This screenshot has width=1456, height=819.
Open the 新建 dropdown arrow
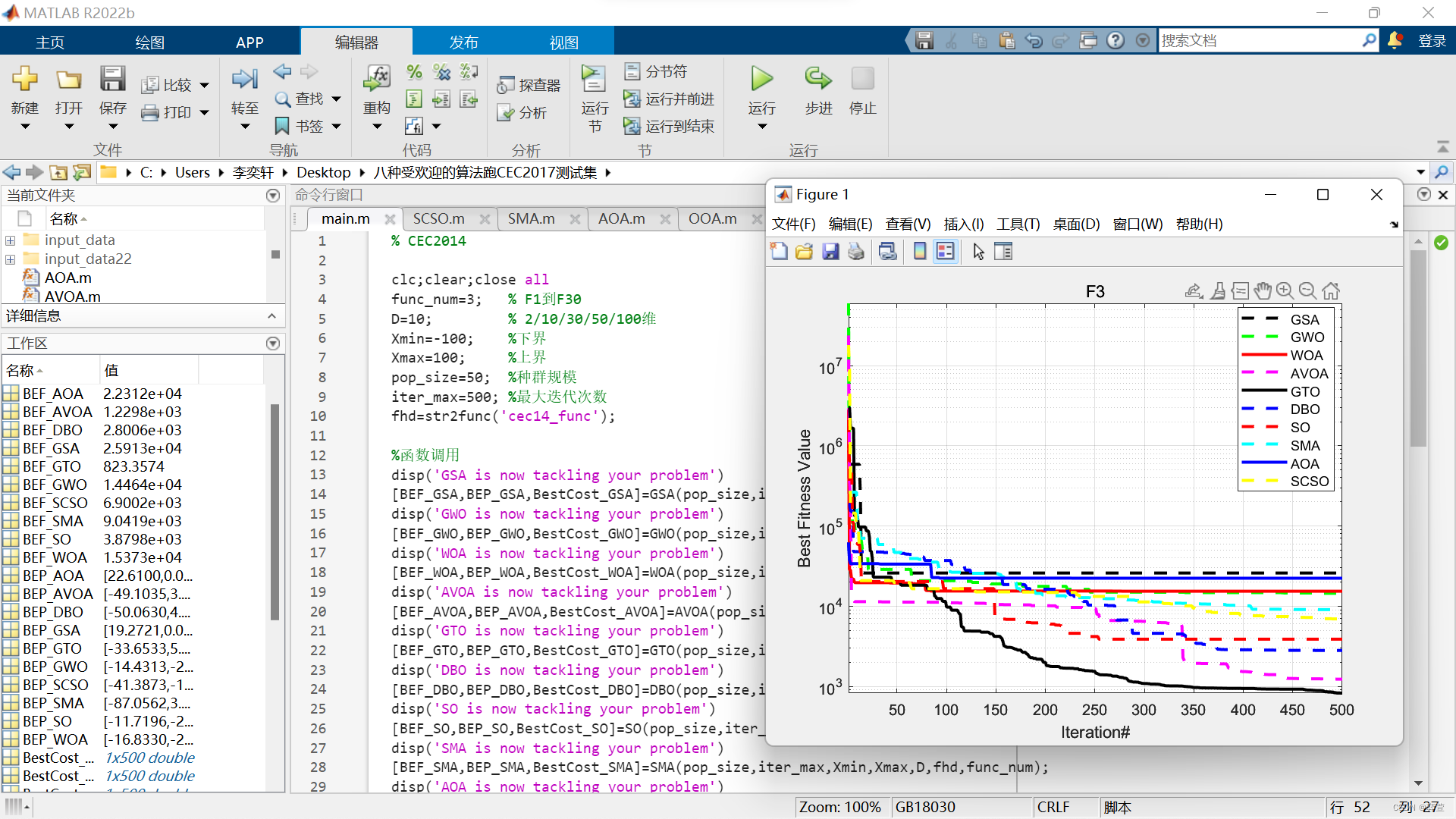click(x=25, y=126)
